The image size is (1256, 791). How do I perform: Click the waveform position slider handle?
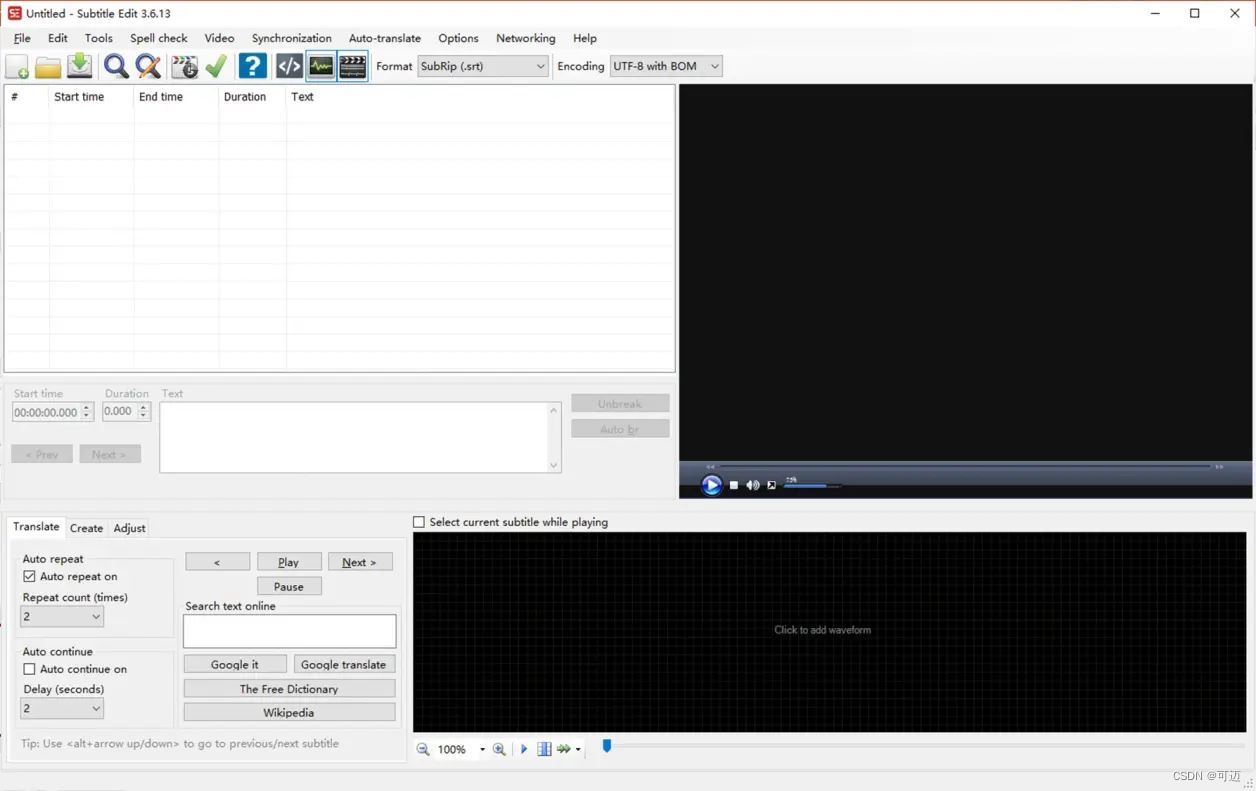coord(607,746)
